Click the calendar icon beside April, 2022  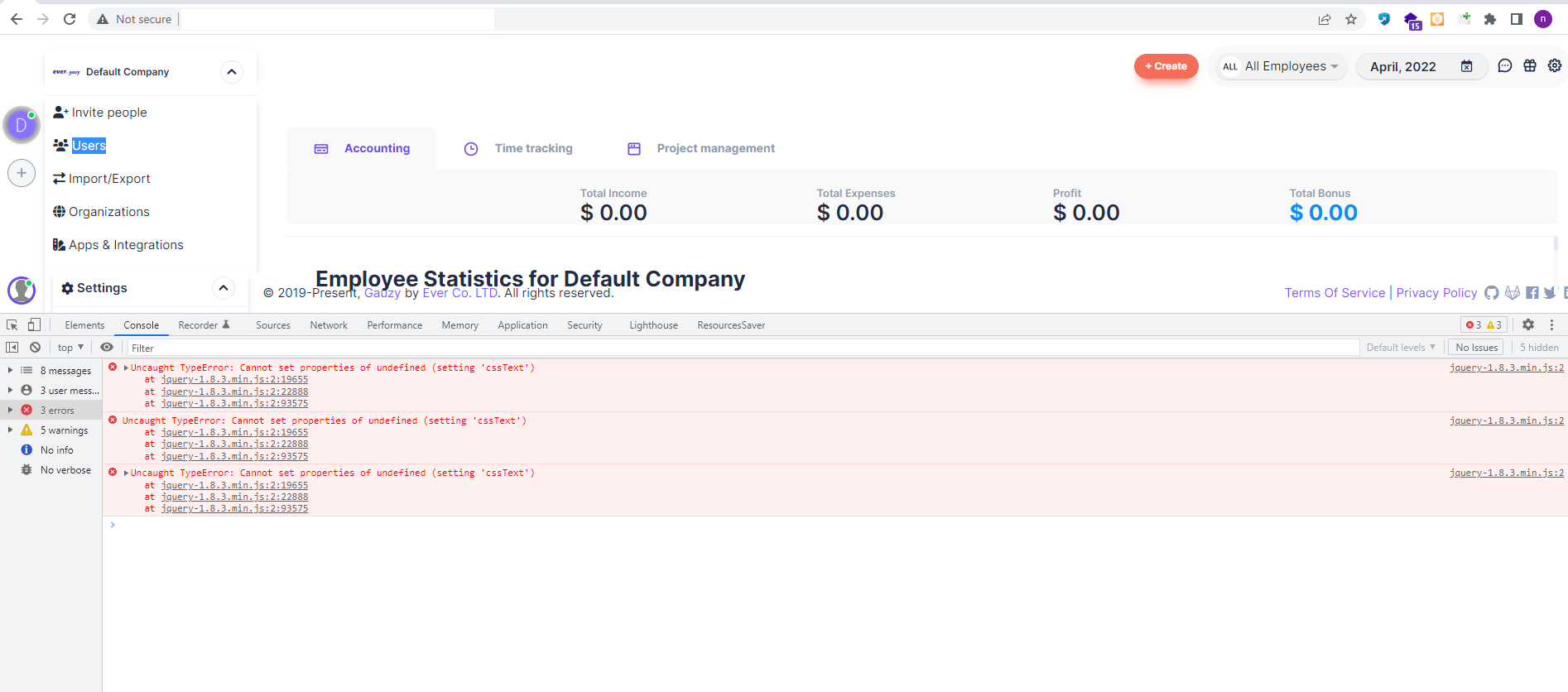coord(1466,66)
